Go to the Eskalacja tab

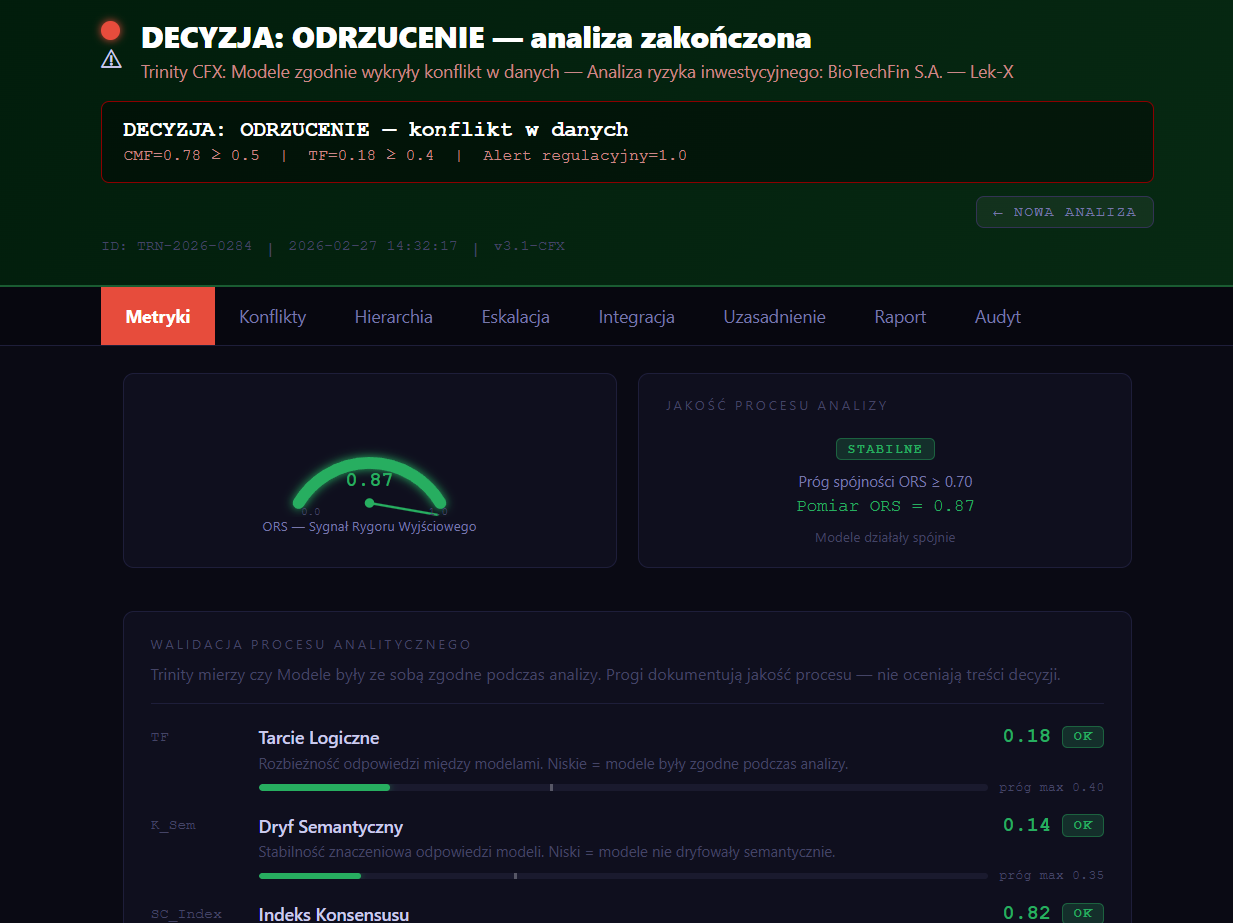515,317
